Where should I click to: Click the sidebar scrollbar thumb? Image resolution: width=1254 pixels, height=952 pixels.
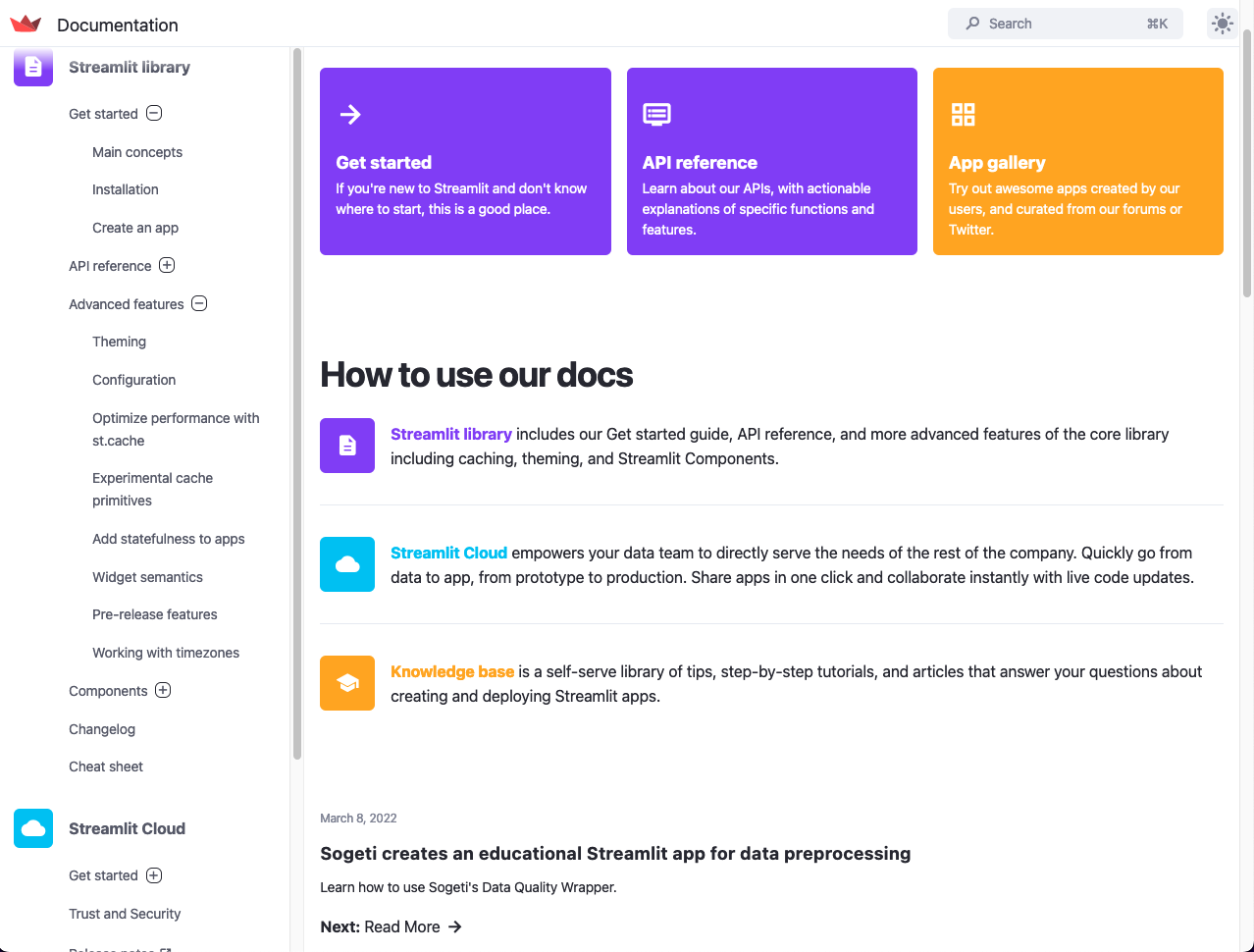pyautogui.click(x=297, y=402)
